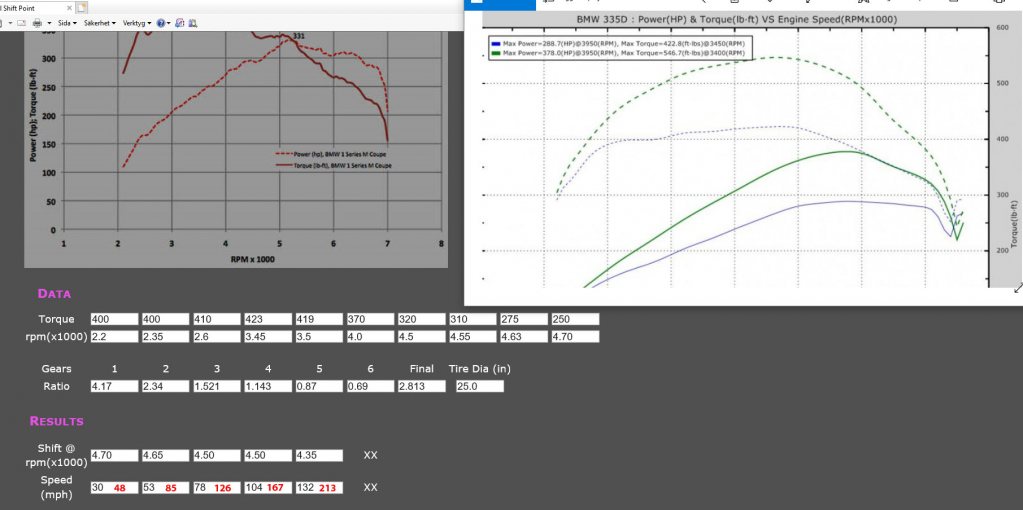Select the rpm field showing 3.45
The image size is (1023, 510).
tap(267, 337)
